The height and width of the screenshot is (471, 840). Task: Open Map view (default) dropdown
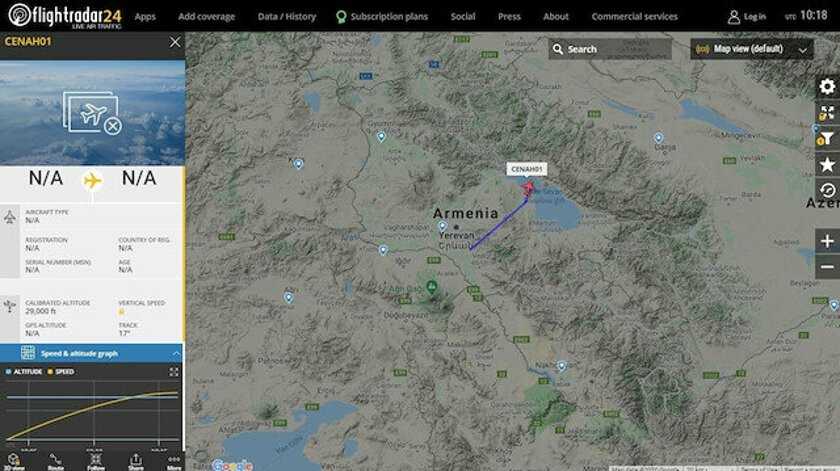point(752,49)
